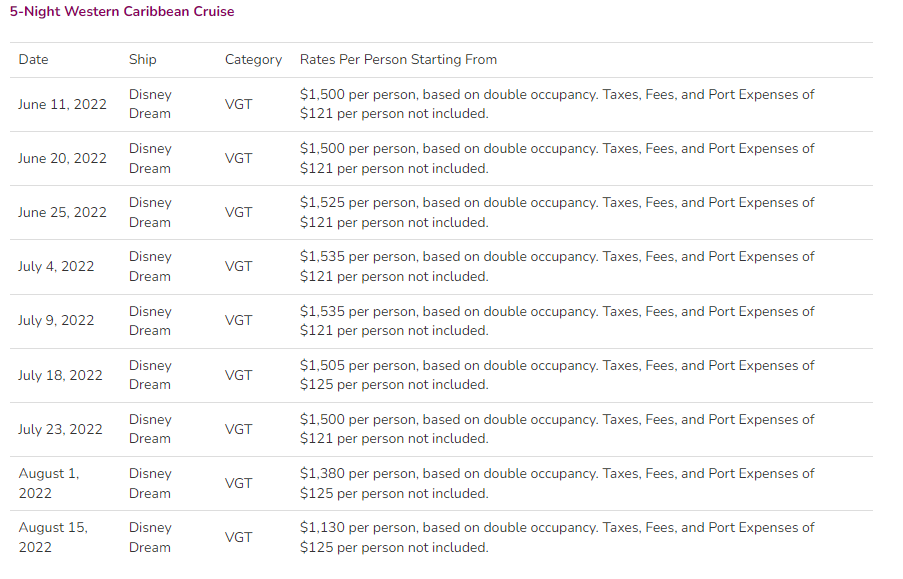Viewport: 903px width, 579px height.
Task: Click VGT category in July 4 row
Action: [x=238, y=267]
